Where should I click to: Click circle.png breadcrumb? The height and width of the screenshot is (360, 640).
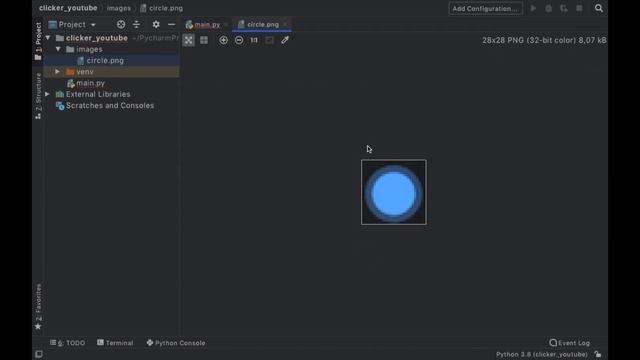tap(162, 8)
